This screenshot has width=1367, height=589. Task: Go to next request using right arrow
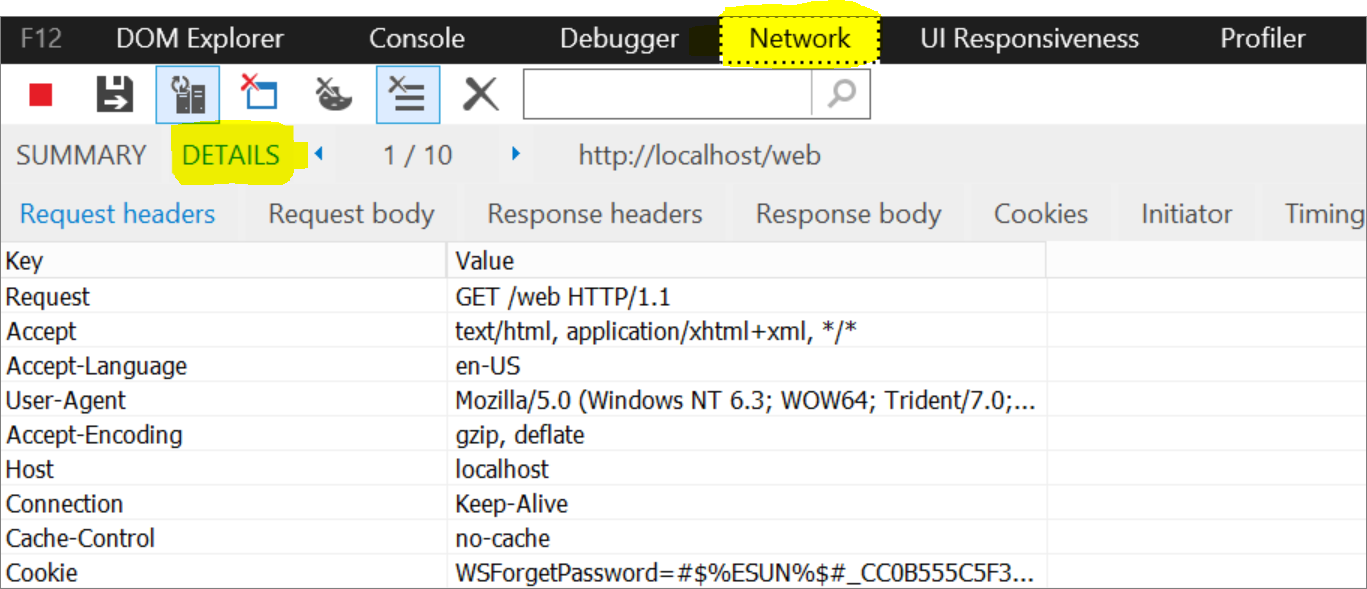(516, 154)
